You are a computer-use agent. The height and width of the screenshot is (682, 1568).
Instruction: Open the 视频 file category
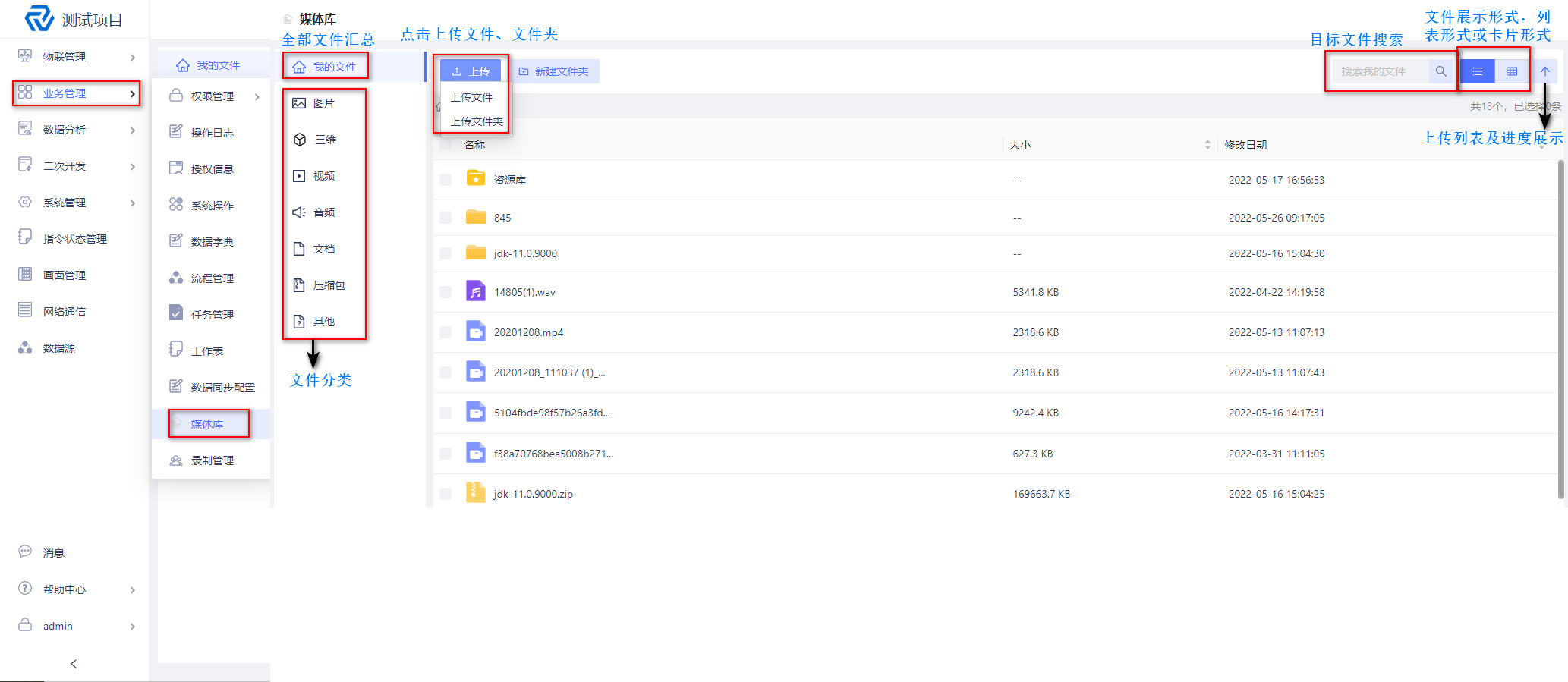click(x=324, y=176)
